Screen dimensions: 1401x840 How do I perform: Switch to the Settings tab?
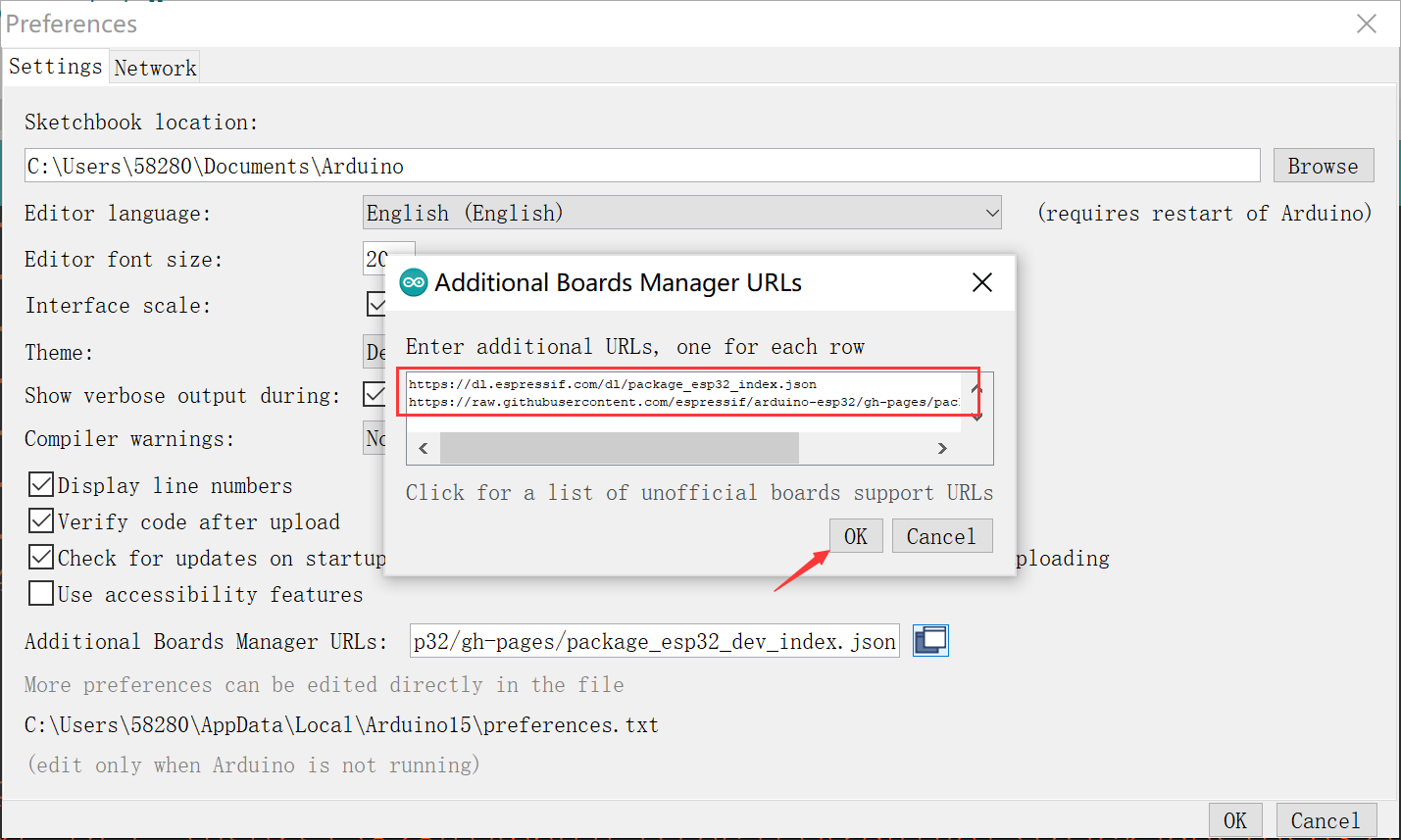coord(56,67)
